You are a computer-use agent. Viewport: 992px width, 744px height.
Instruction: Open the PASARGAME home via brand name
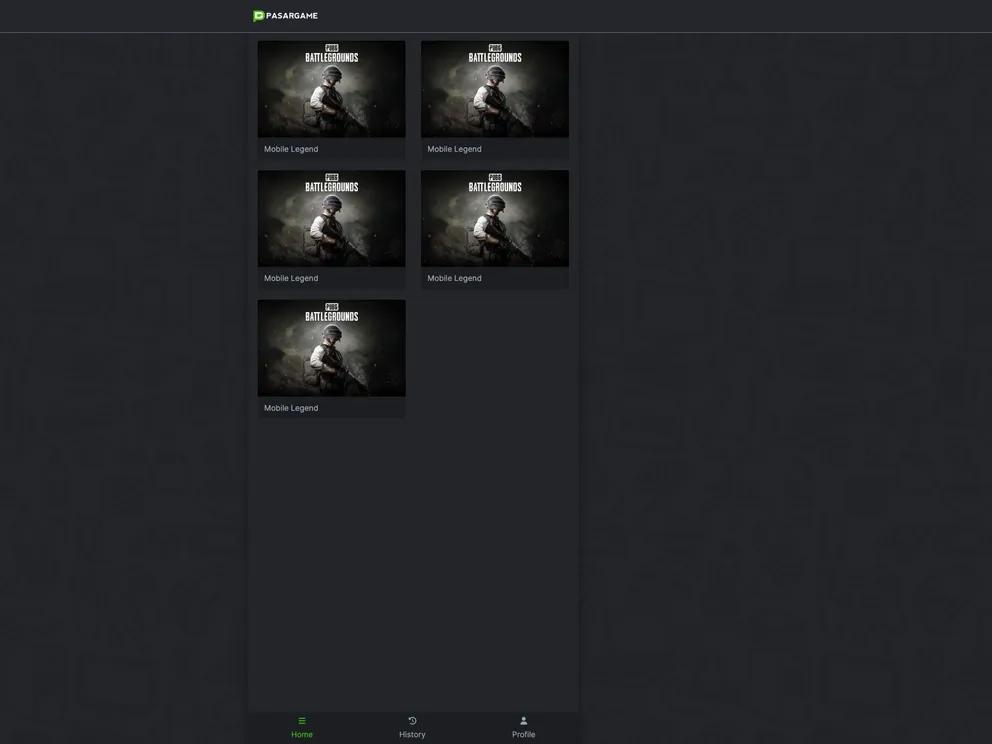(x=290, y=14)
